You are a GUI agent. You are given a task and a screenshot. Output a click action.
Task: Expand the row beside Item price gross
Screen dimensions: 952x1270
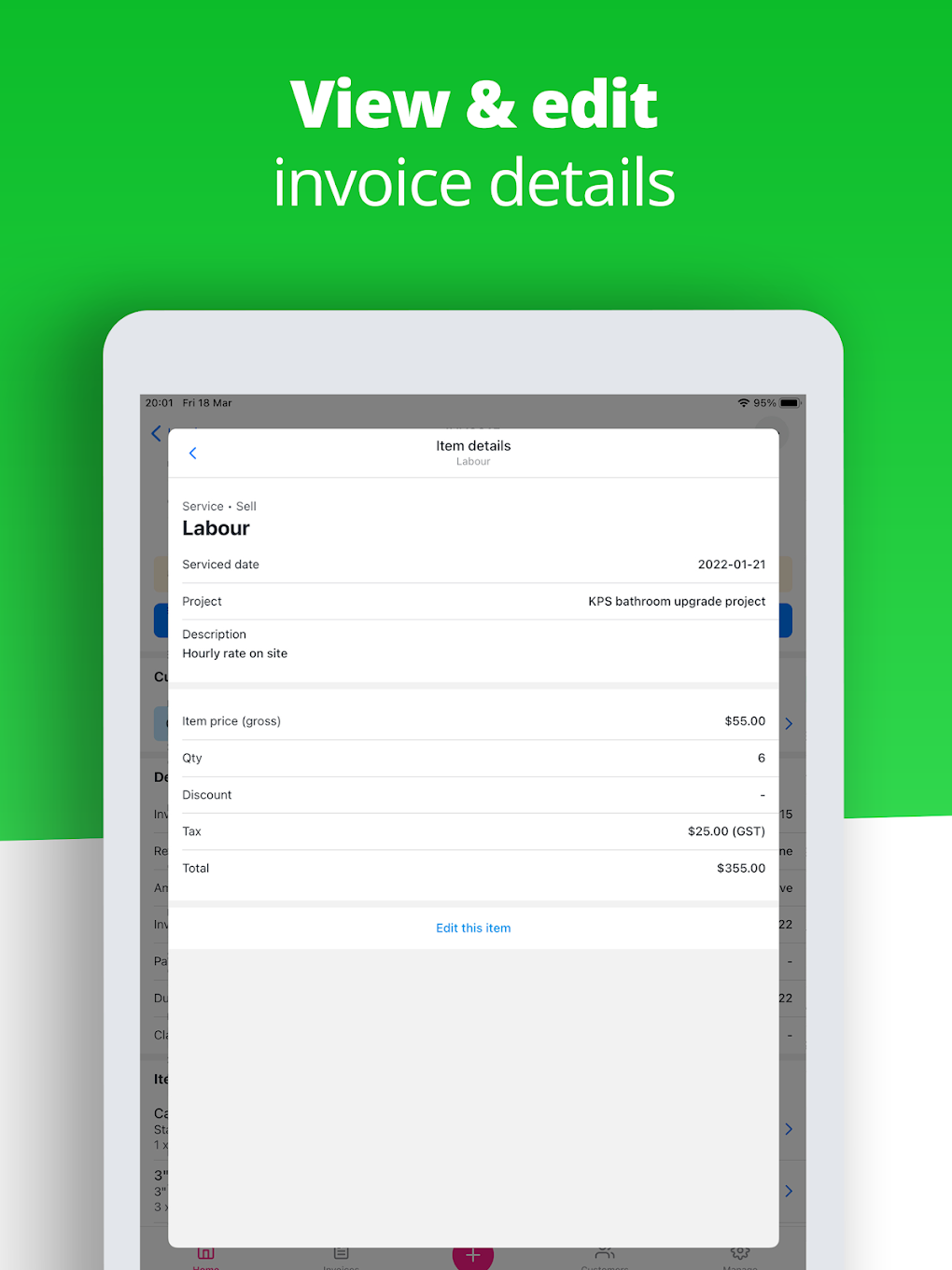(x=789, y=723)
